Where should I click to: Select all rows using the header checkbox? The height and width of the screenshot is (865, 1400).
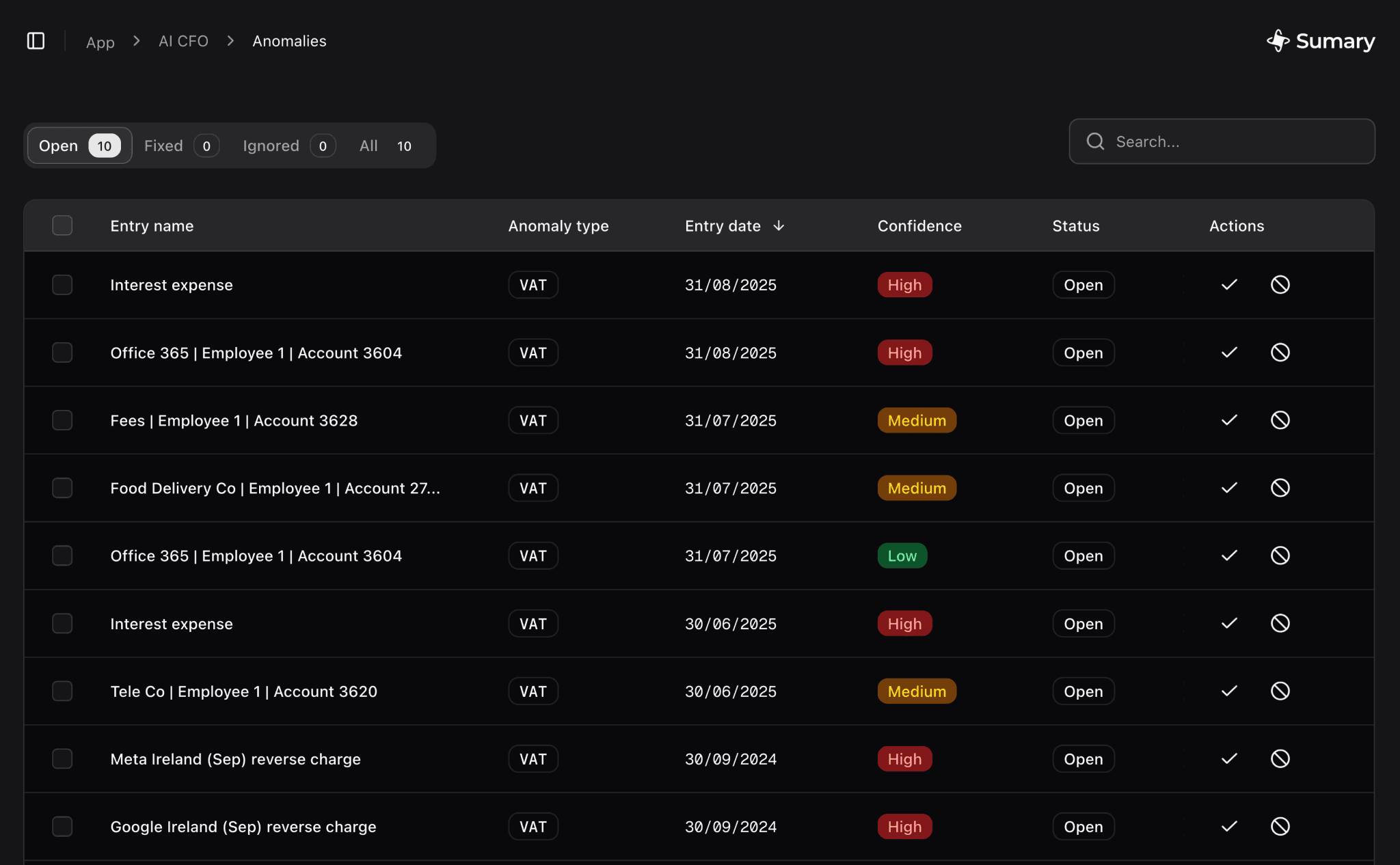(62, 225)
